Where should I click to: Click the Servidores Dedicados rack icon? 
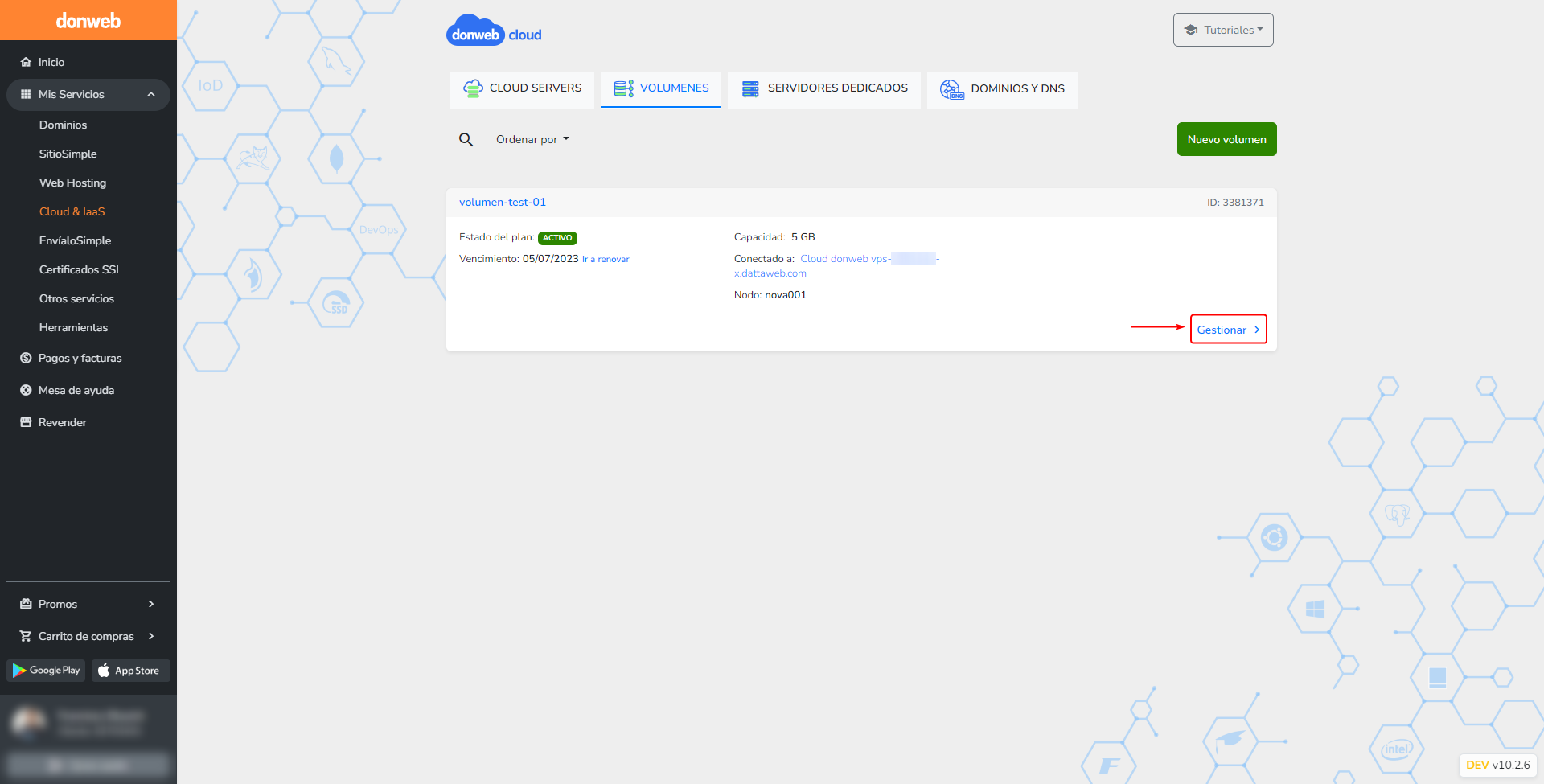click(750, 88)
